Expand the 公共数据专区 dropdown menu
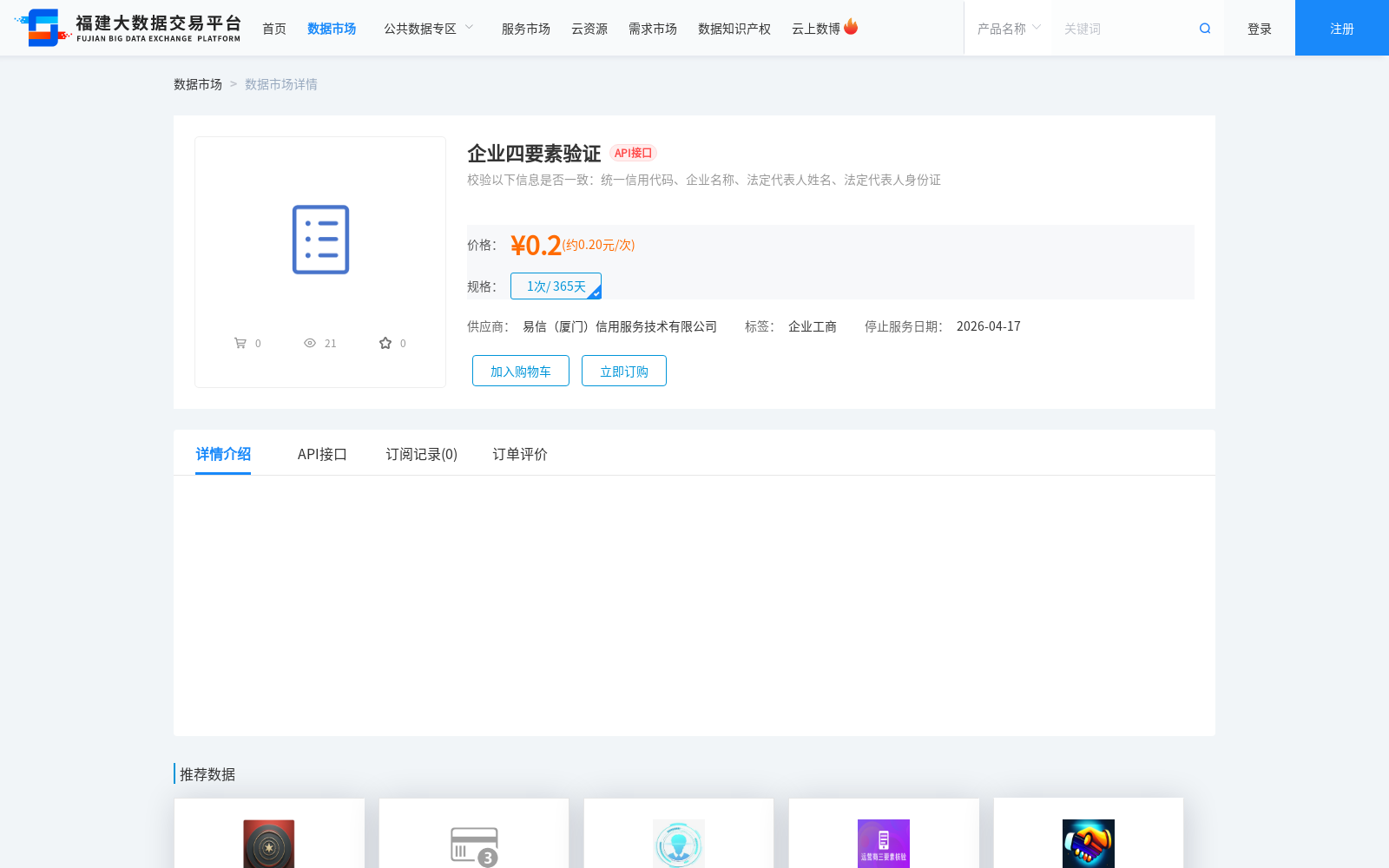 tap(429, 29)
